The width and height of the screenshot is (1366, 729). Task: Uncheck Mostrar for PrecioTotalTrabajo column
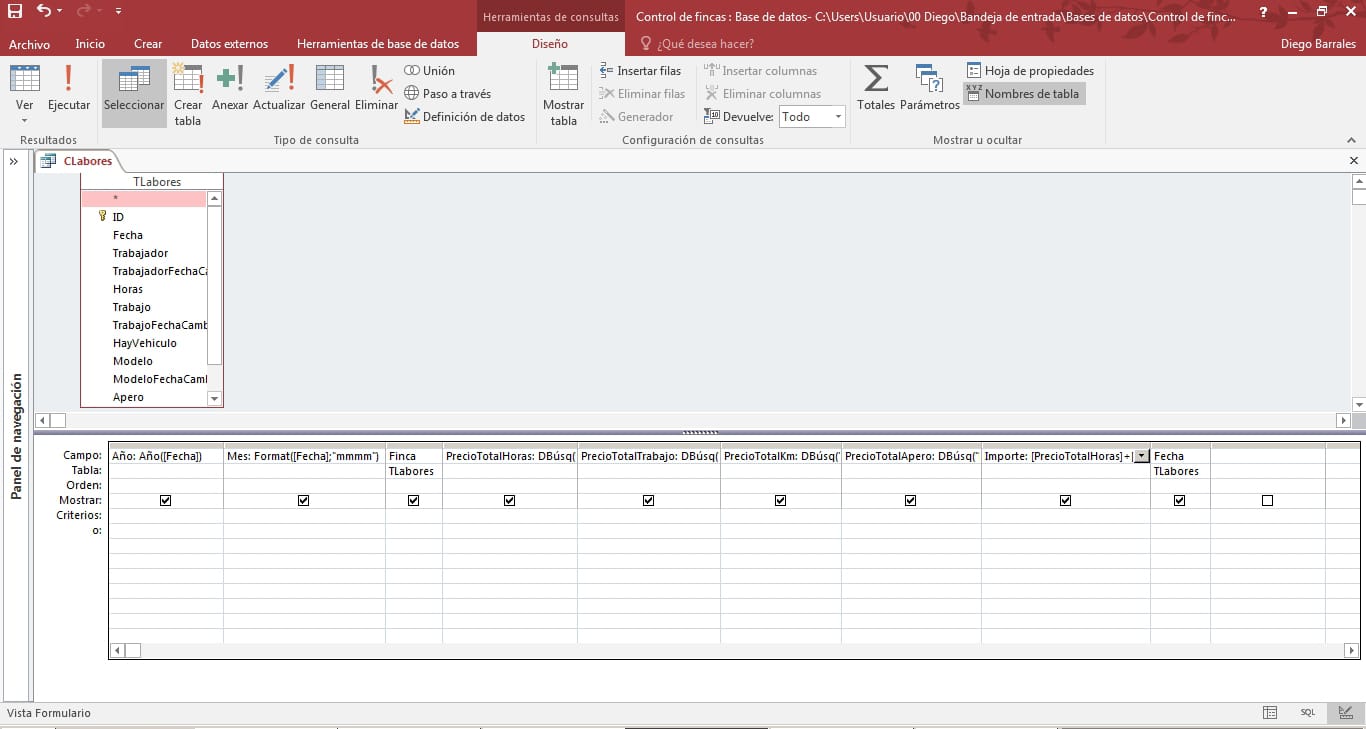click(649, 500)
